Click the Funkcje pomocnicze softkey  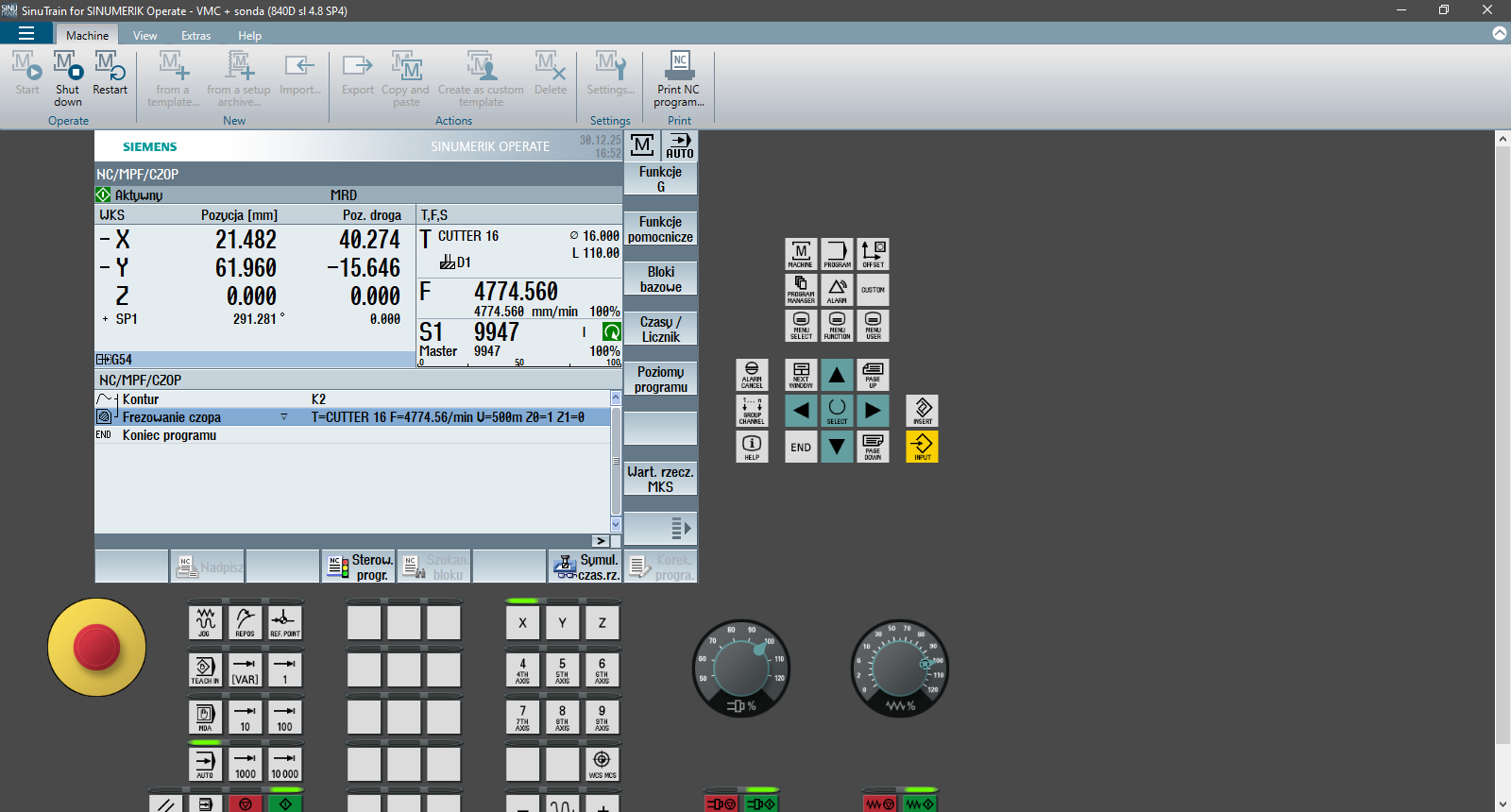661,228
